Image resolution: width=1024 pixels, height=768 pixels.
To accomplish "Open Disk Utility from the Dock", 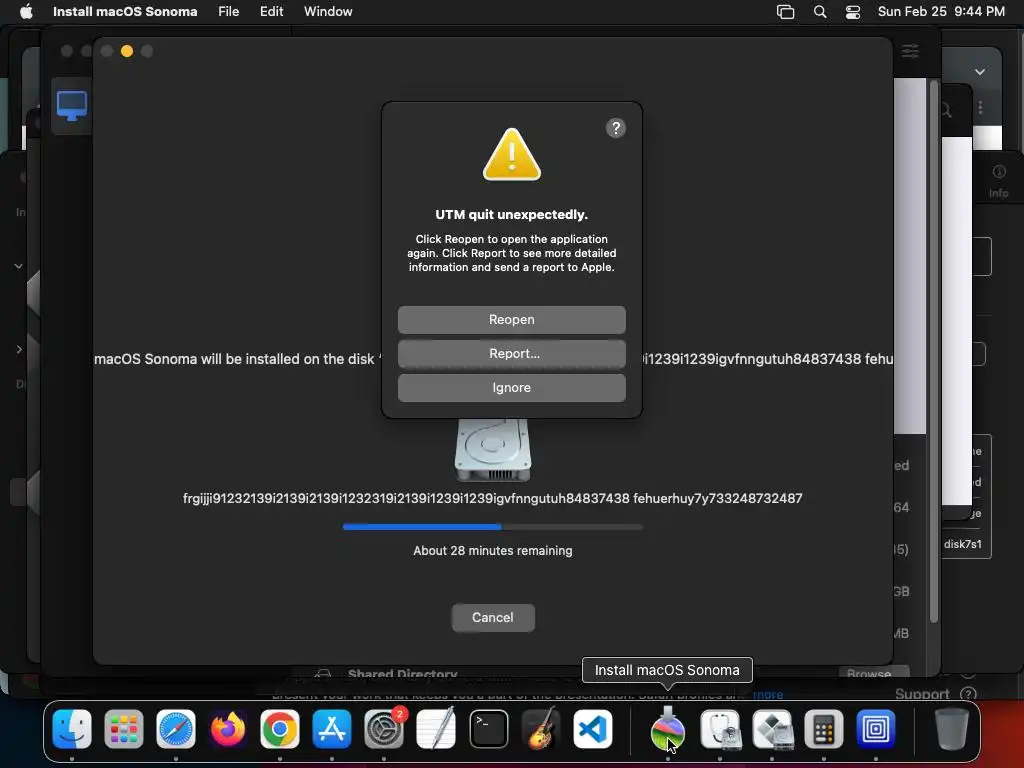I will [x=720, y=729].
